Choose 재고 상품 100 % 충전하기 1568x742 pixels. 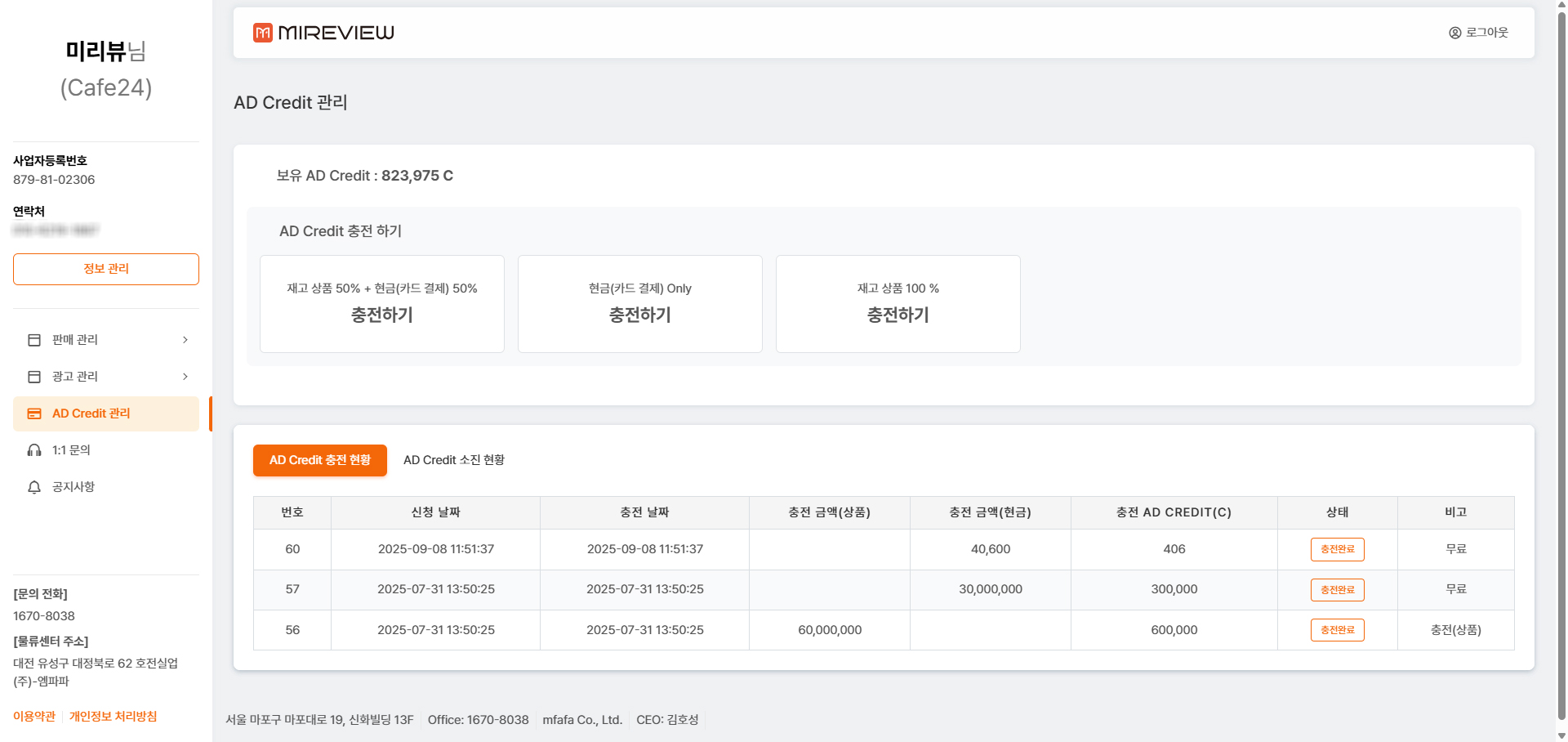point(898,304)
